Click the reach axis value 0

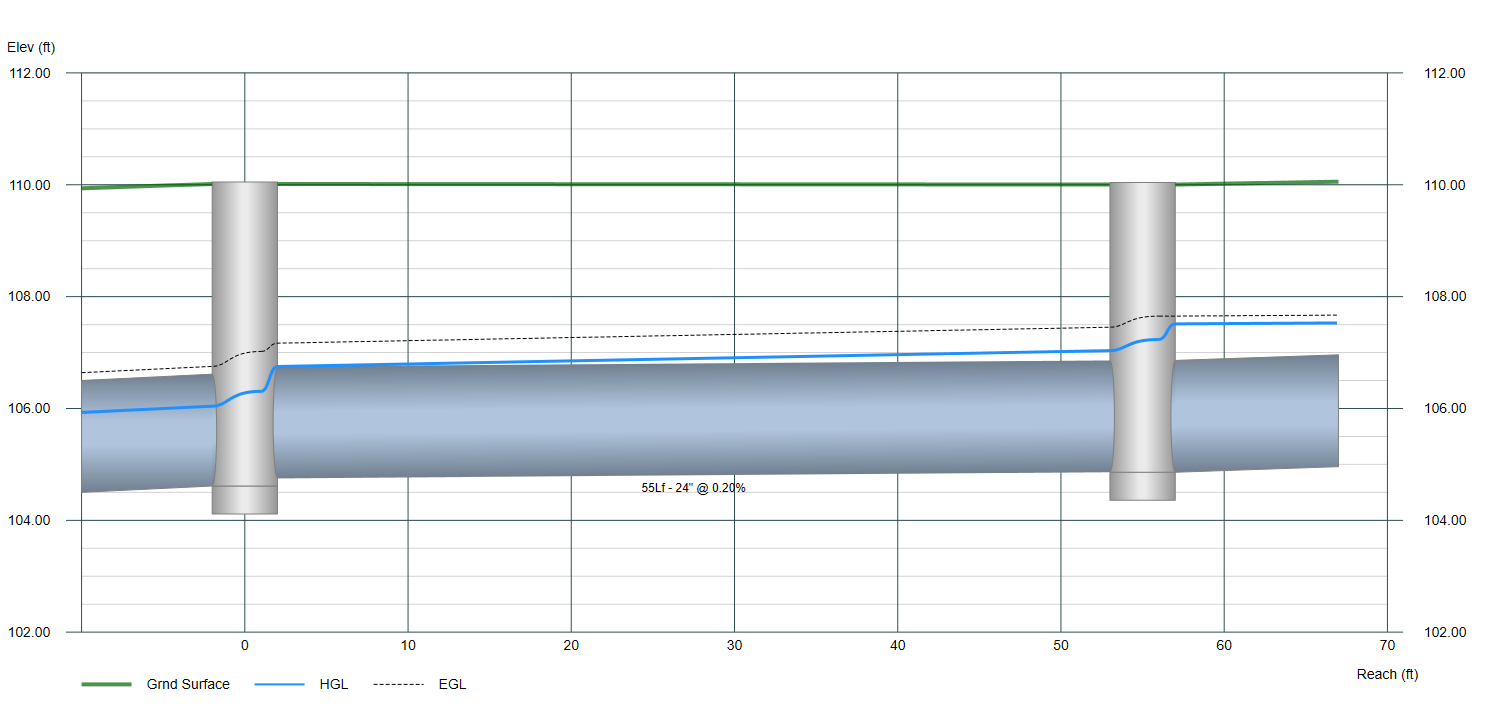point(245,648)
